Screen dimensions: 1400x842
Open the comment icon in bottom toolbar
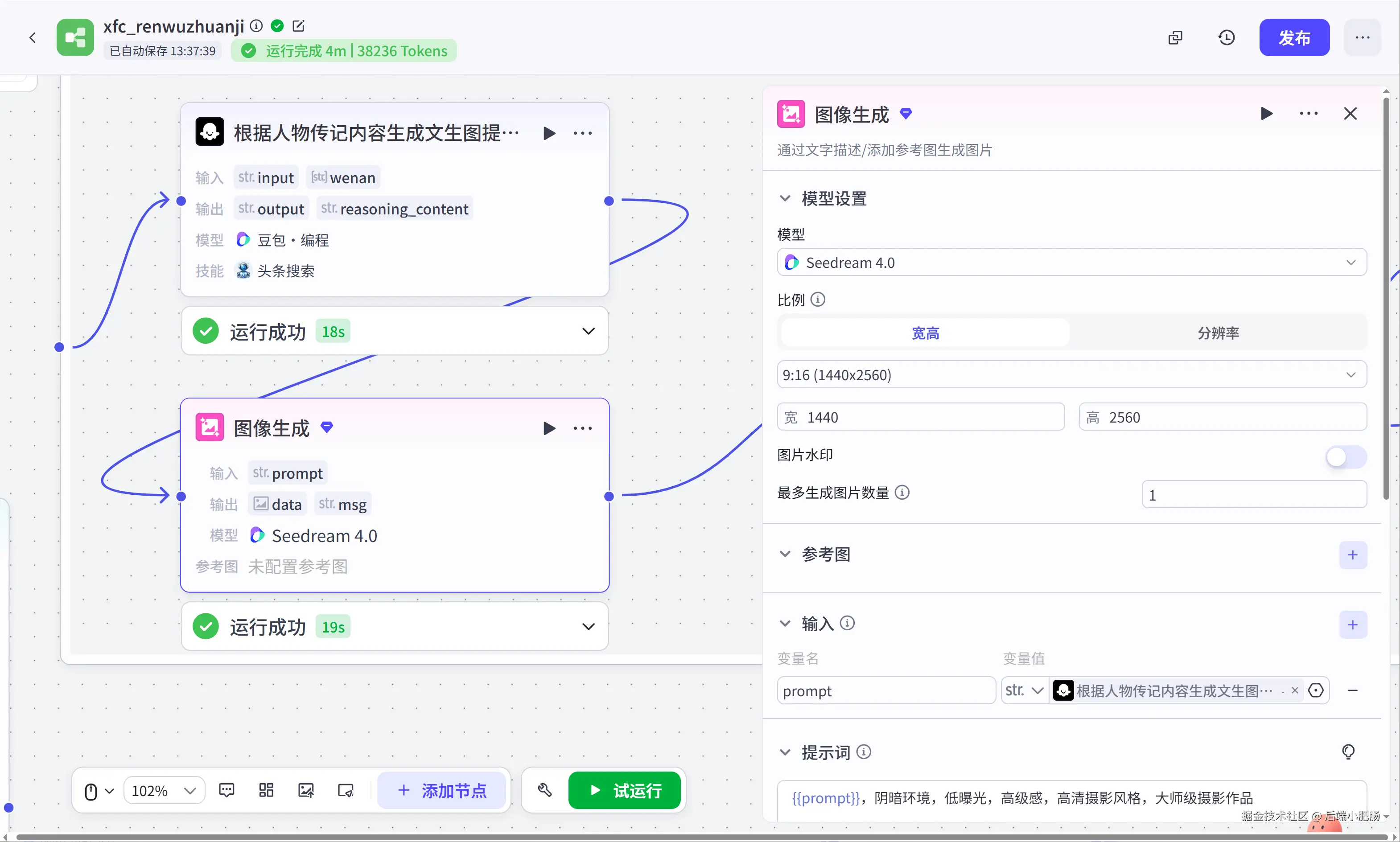click(226, 790)
